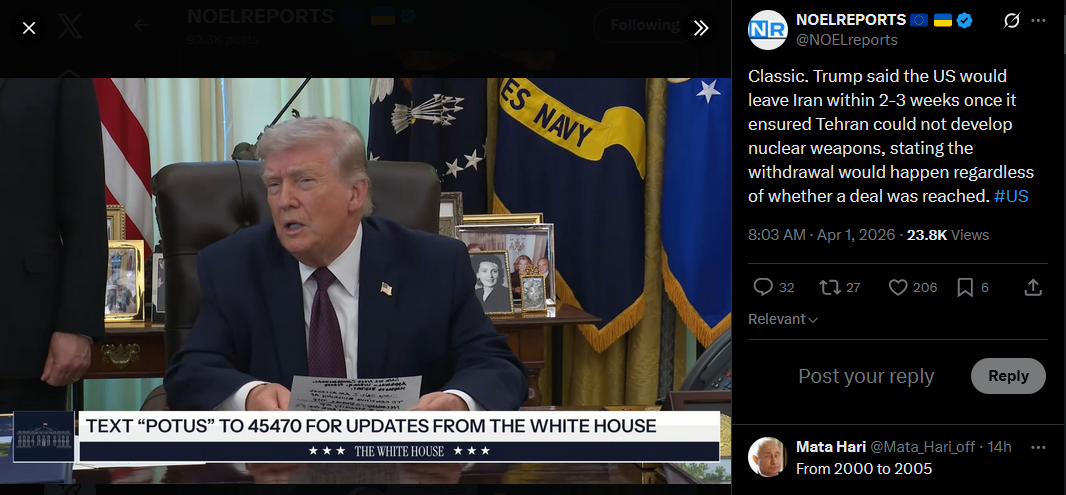Expand the Relevant sort dropdown
Image resolution: width=1066 pixels, height=495 pixels.
tap(783, 319)
